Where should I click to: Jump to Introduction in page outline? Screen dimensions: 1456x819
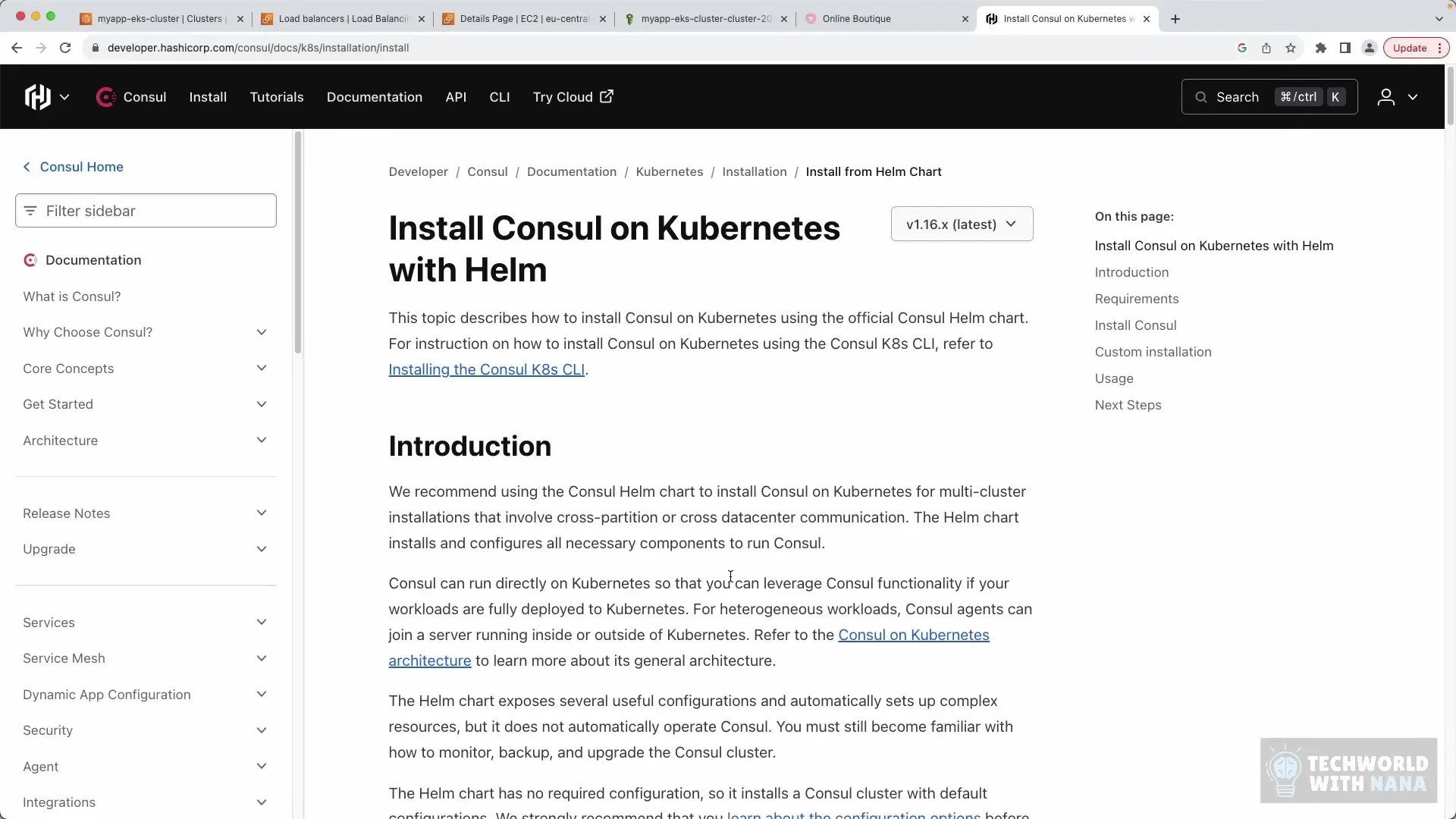1131,272
